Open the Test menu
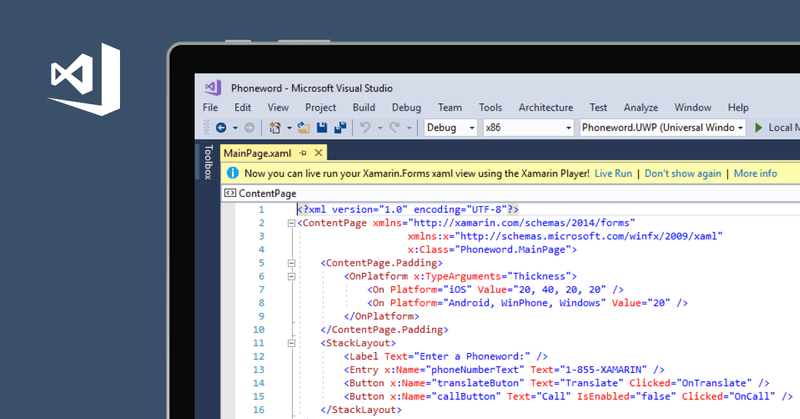 coord(598,108)
